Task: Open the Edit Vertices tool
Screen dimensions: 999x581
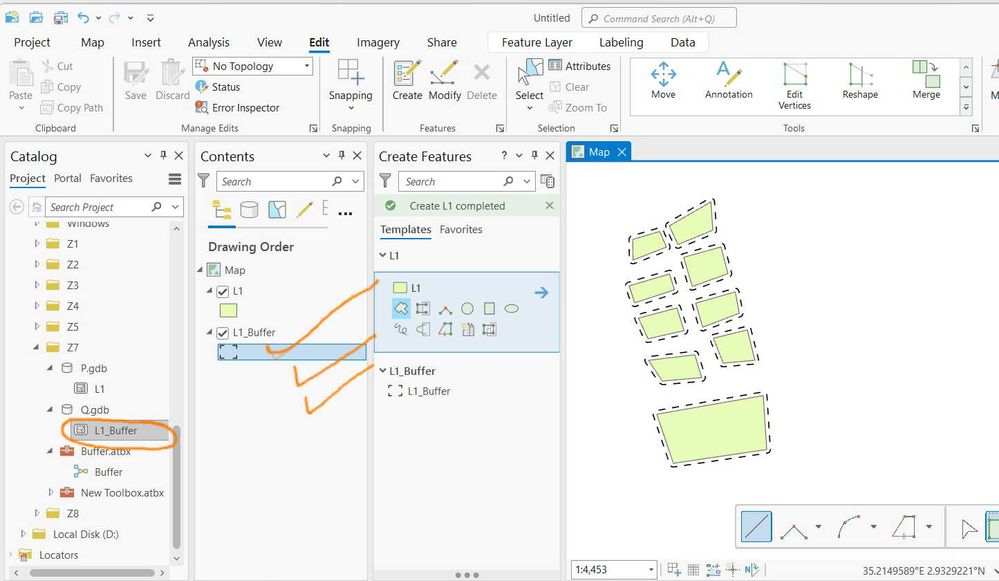Action: pos(794,86)
